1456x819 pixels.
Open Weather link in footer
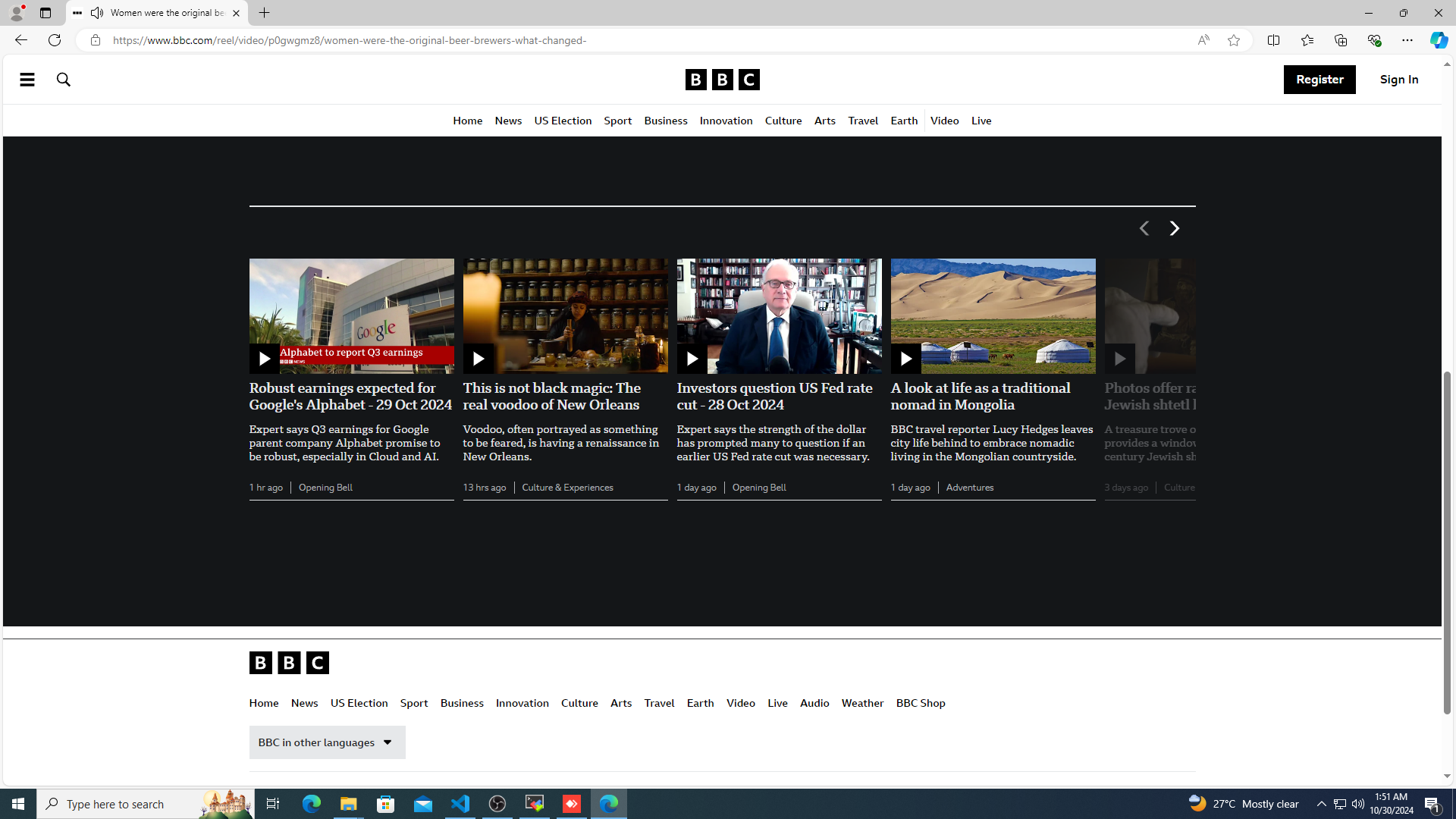pos(862,703)
